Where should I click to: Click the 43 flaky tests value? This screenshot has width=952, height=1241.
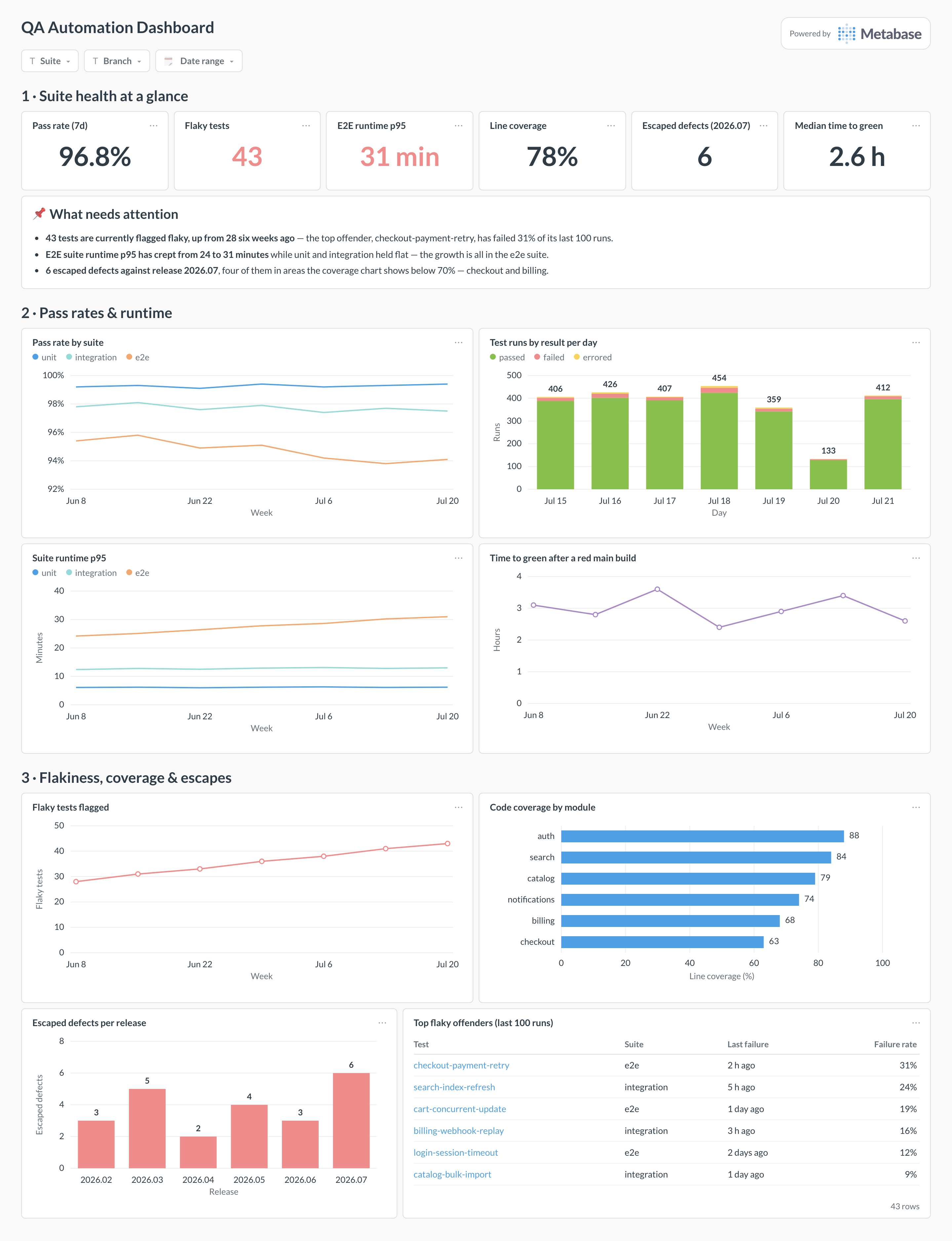click(x=247, y=157)
